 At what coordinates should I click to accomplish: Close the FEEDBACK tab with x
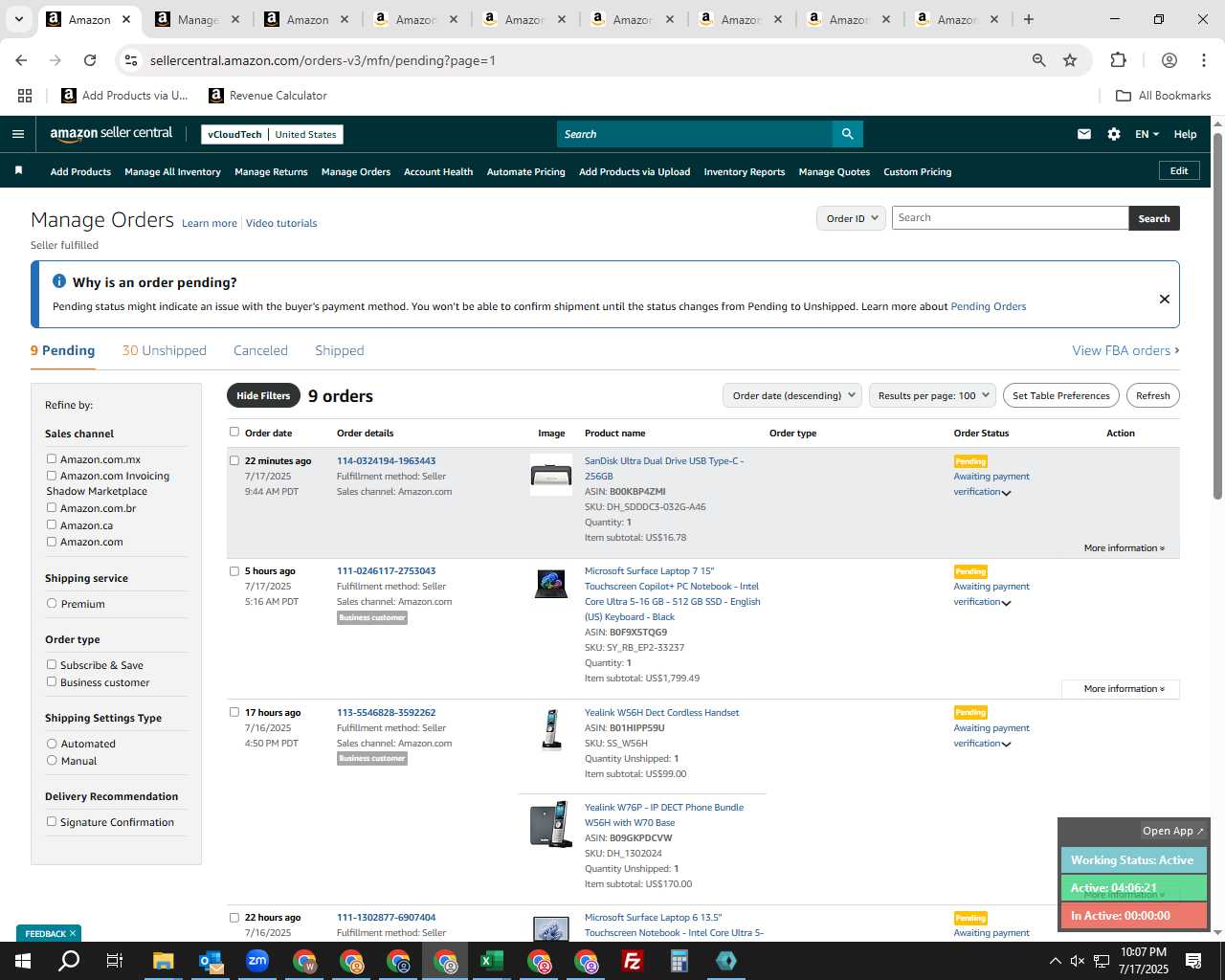pos(74,933)
